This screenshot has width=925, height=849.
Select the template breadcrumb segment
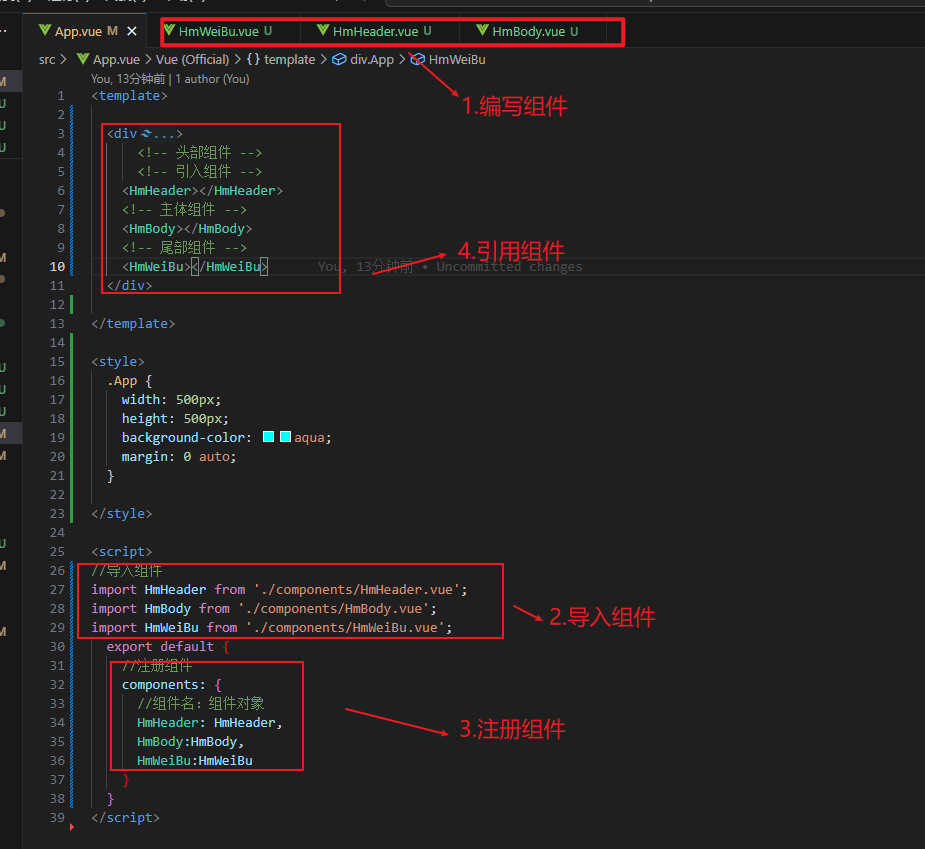pyautogui.click(x=290, y=60)
